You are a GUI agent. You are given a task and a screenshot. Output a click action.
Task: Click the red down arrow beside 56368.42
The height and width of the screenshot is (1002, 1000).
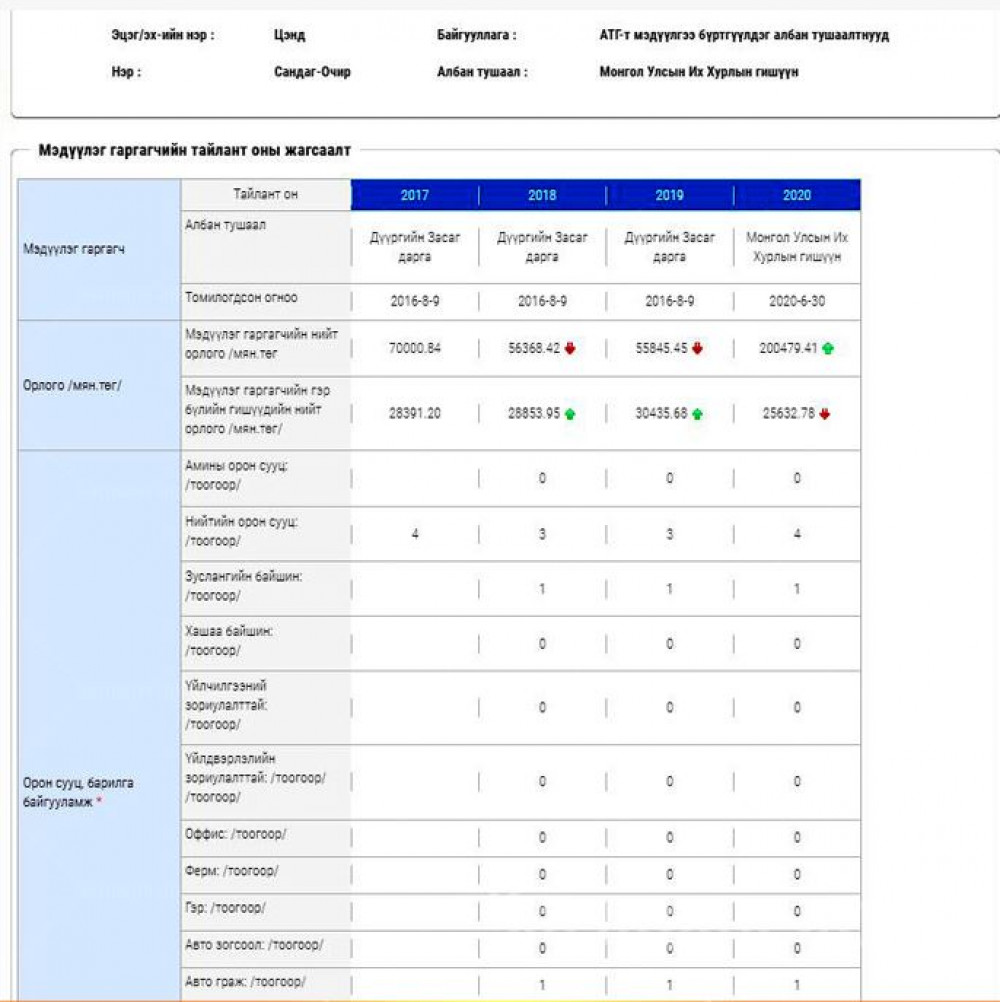(570, 349)
